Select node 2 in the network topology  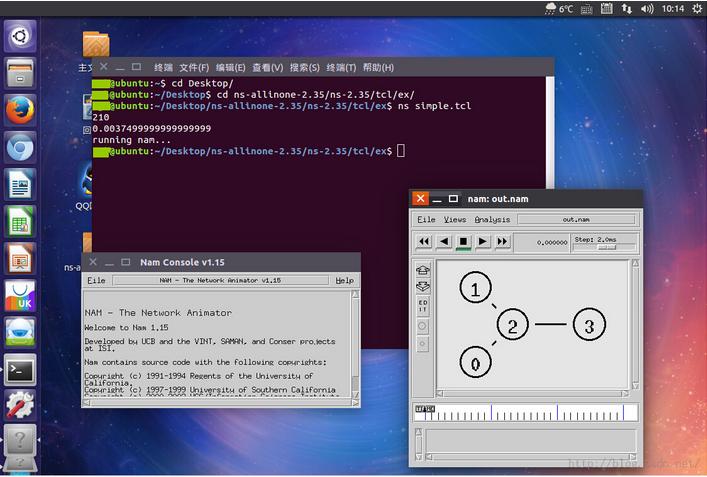512,325
